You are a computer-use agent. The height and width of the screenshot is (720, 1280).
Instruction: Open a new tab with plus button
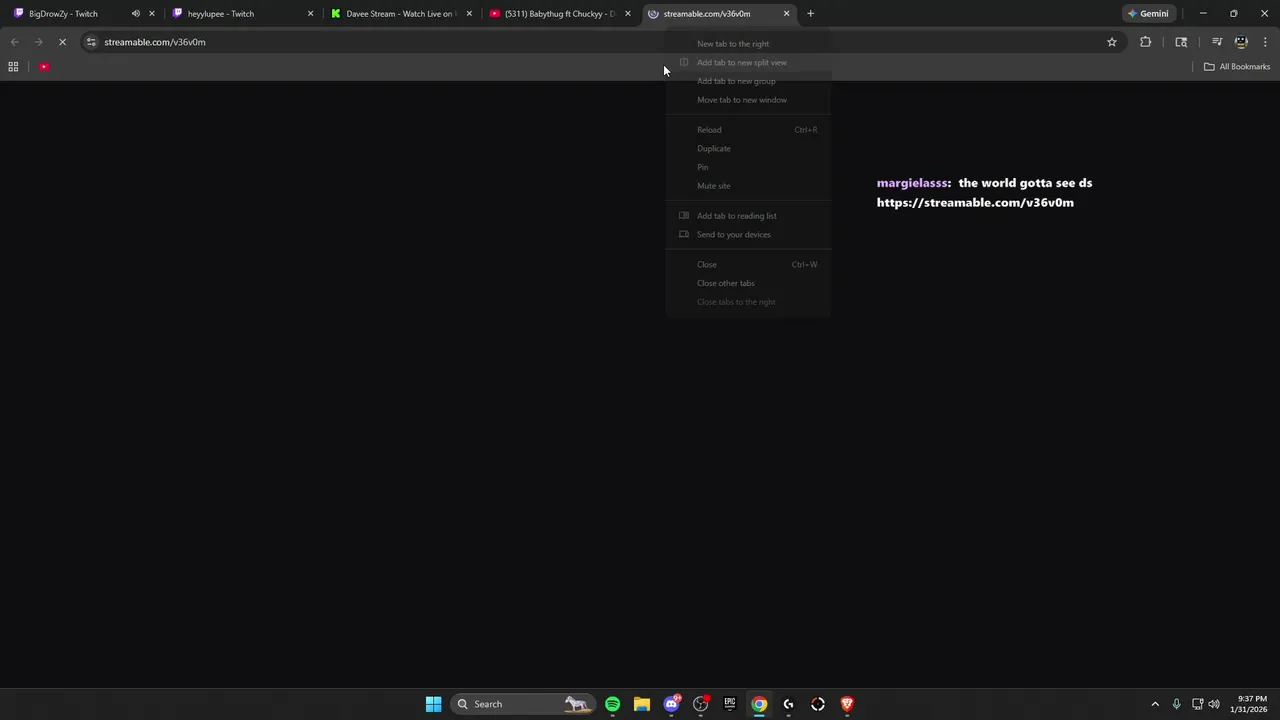coord(811,14)
